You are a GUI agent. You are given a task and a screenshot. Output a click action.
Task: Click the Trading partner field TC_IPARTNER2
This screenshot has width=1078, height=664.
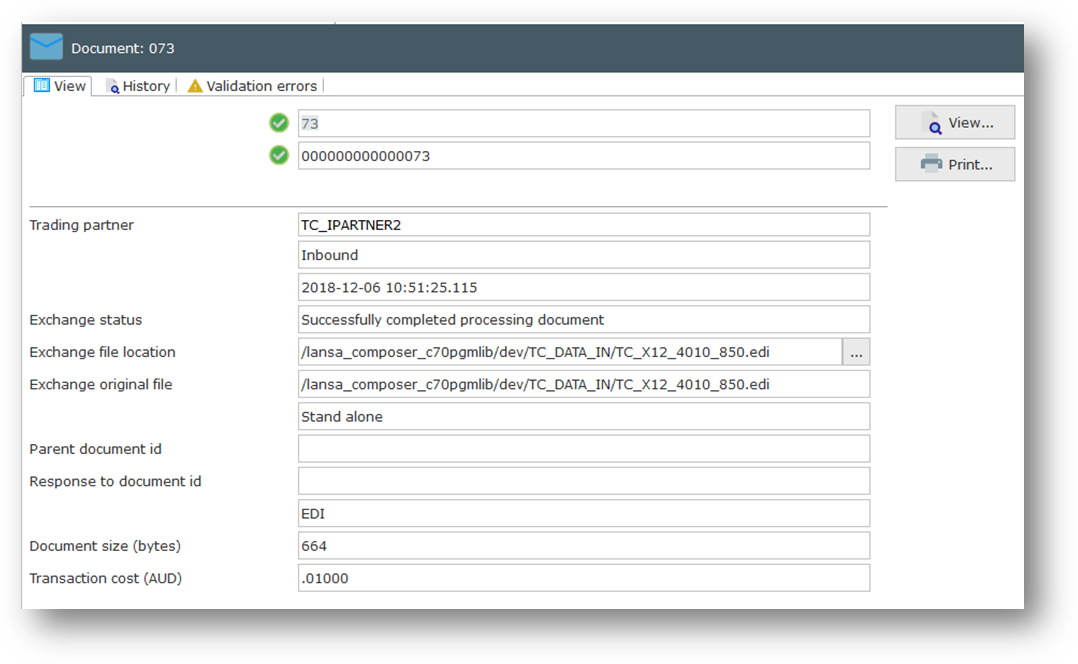click(x=583, y=225)
